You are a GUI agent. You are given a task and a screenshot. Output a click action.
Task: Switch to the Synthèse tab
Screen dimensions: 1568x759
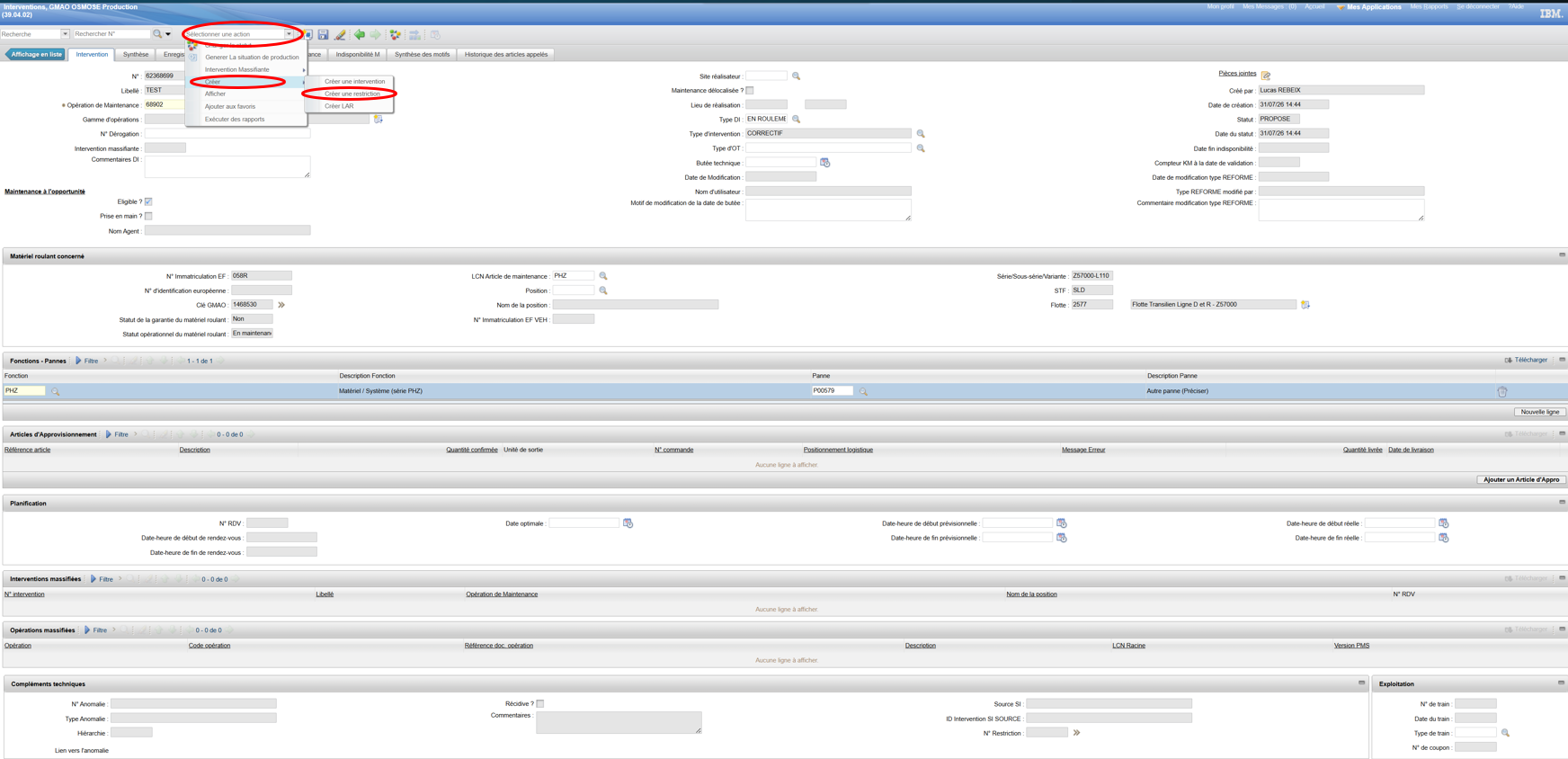(136, 54)
